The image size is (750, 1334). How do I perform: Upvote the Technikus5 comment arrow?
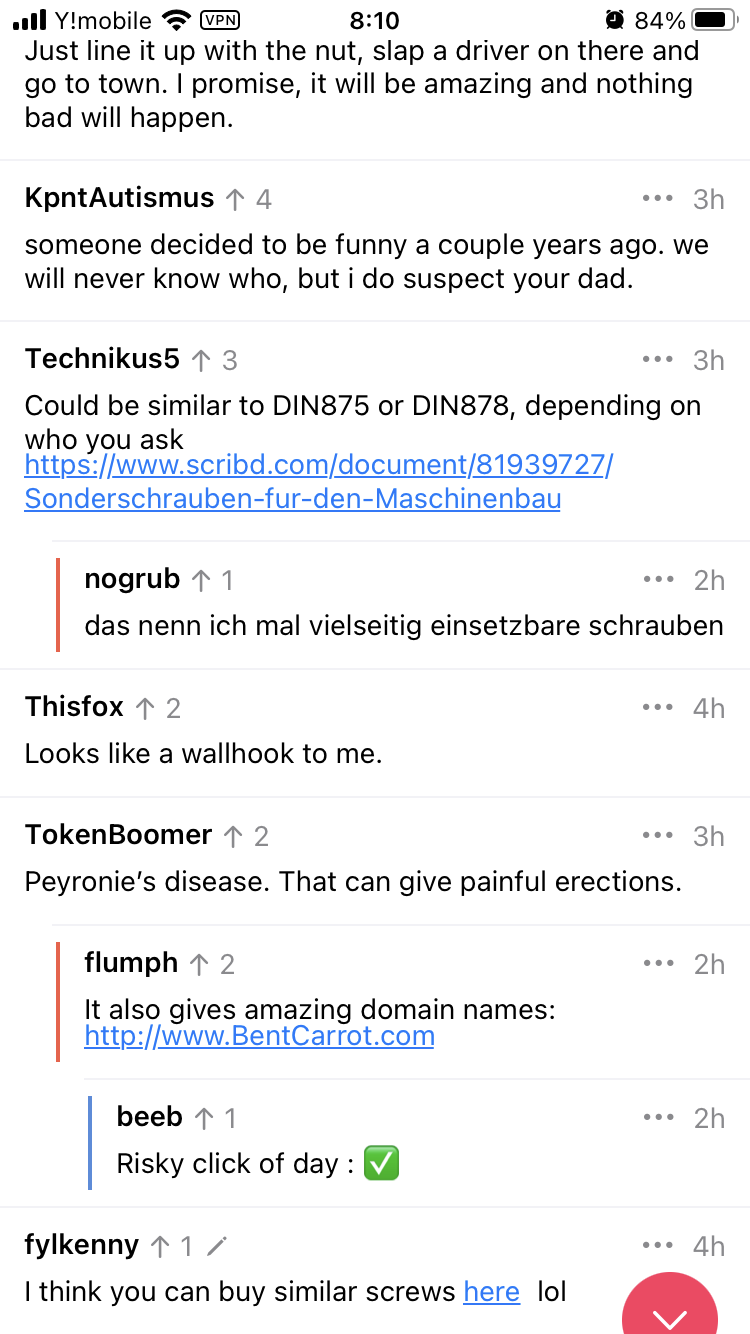(x=201, y=361)
